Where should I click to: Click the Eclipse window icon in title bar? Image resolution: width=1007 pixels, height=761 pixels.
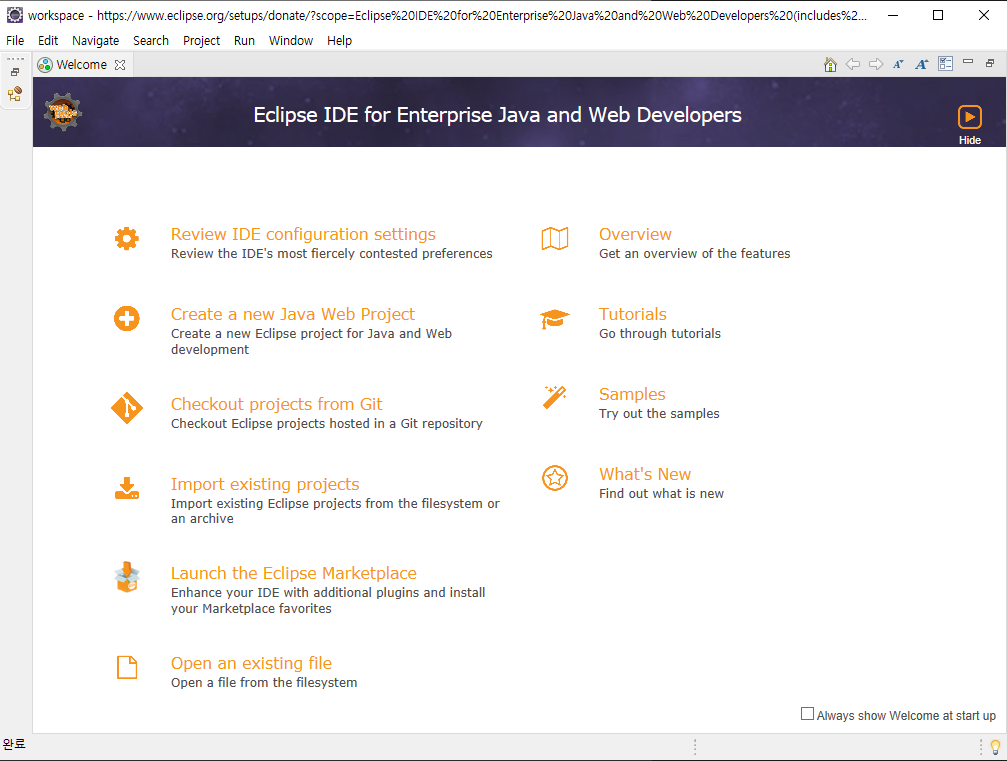click(14, 15)
